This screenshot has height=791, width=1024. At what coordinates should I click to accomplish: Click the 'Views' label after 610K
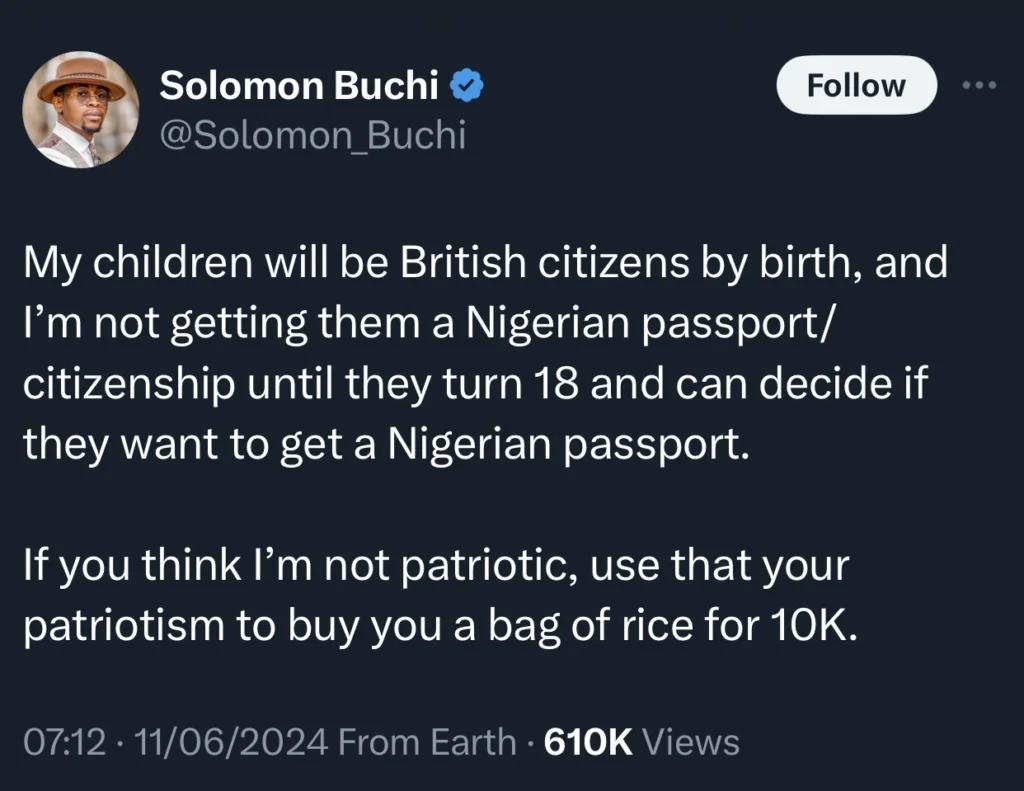point(691,742)
